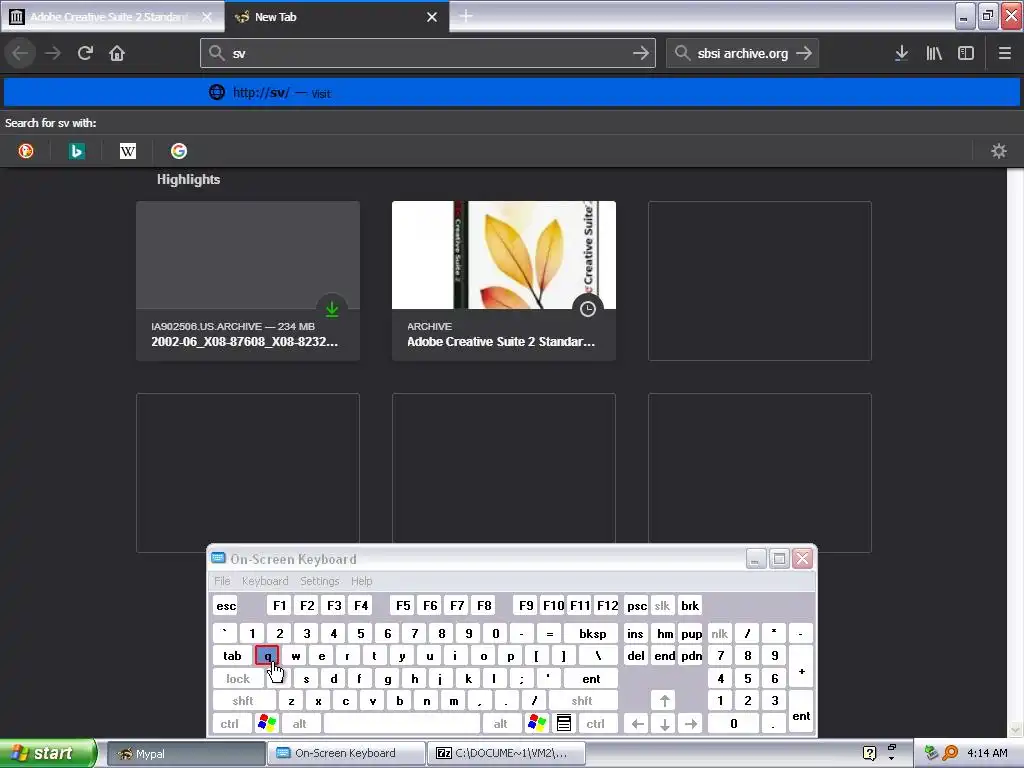The height and width of the screenshot is (768, 1024).
Task: Open the downloads panel
Action: [x=901, y=53]
